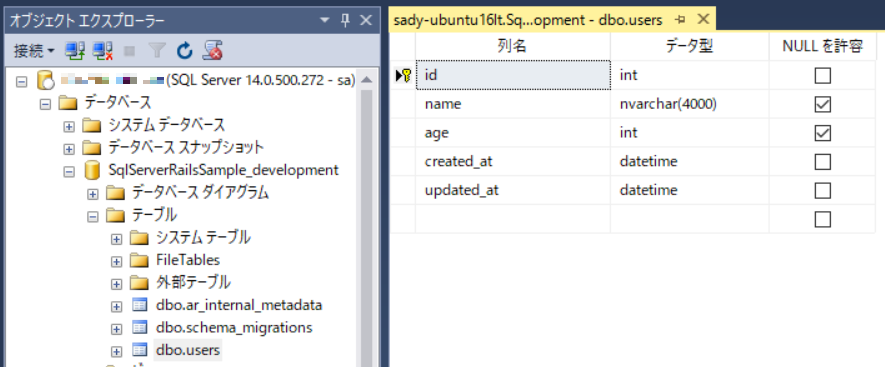Viewport: 885px width, 367px height.
Task: Toggle allow NULL for id column
Action: [x=822, y=76]
